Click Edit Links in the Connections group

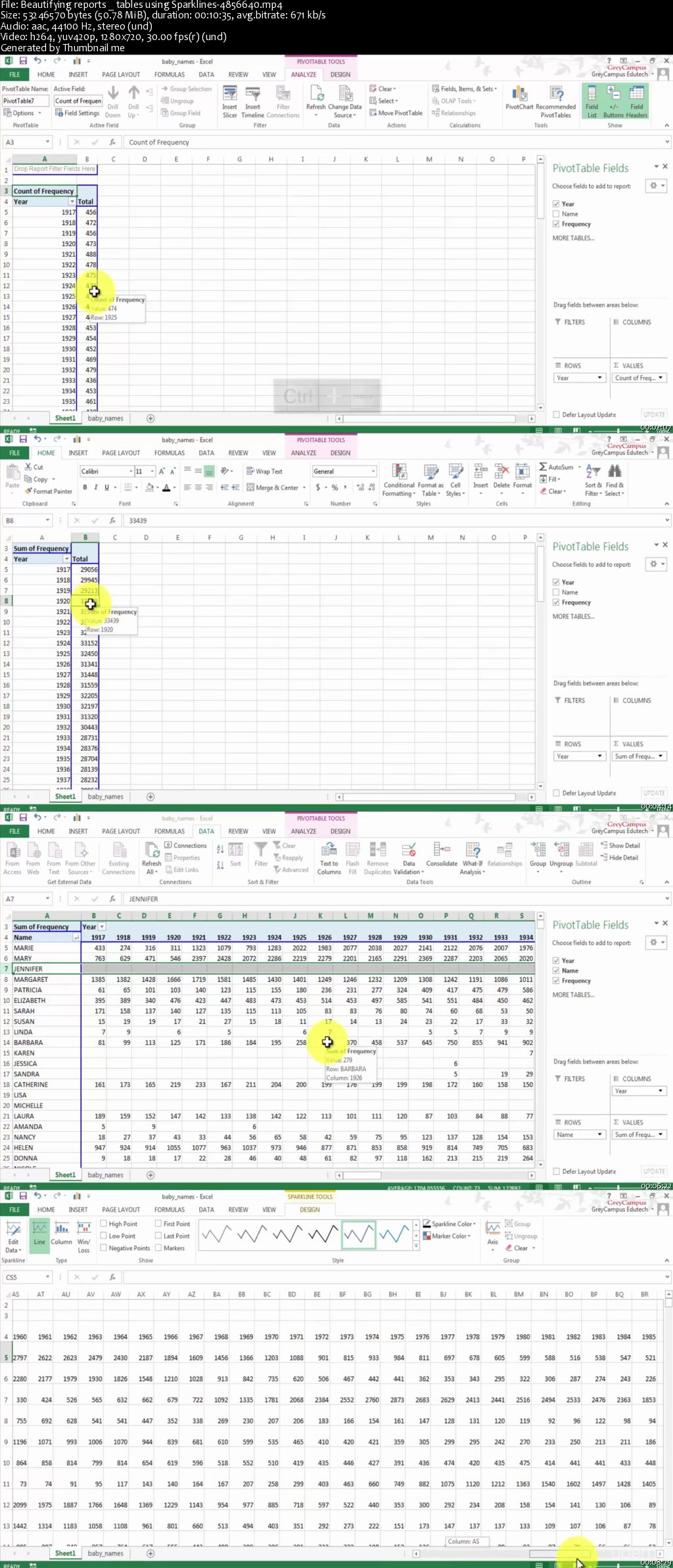[x=181, y=870]
